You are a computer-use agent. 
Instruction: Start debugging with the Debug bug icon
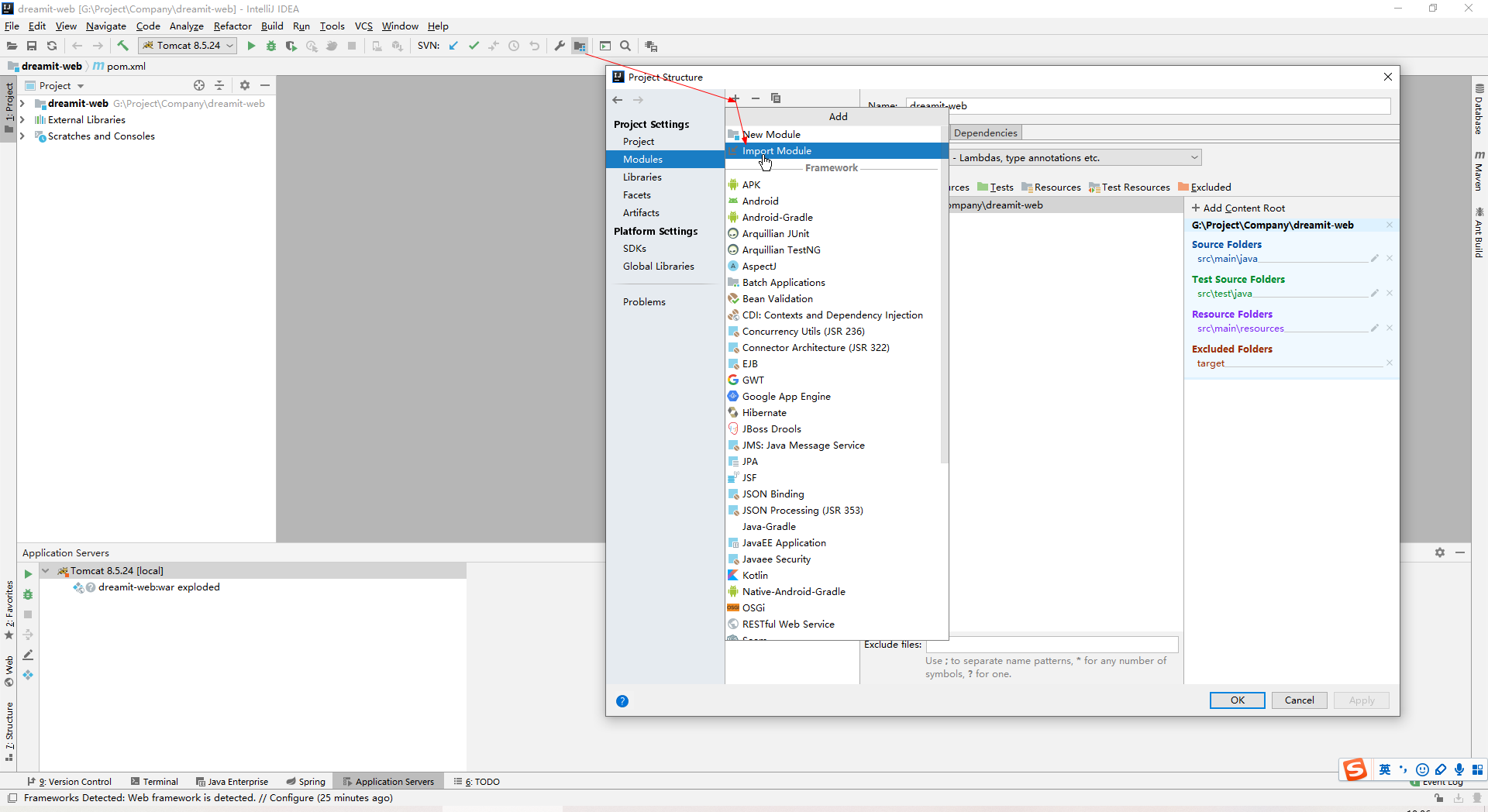[x=271, y=46]
